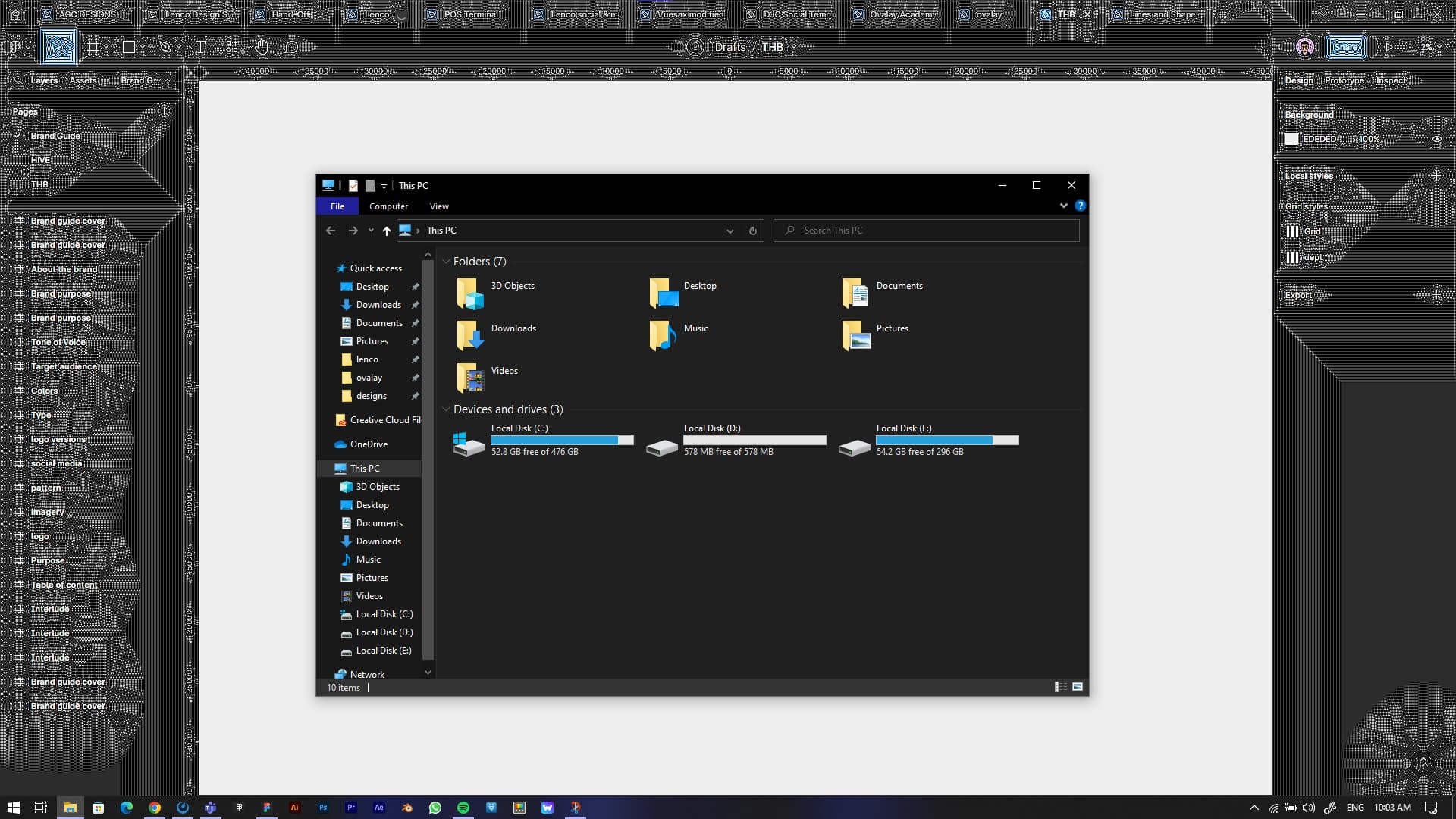Open Figma main menu dropdown
Screen dimensions: 1456x819
tap(20, 47)
